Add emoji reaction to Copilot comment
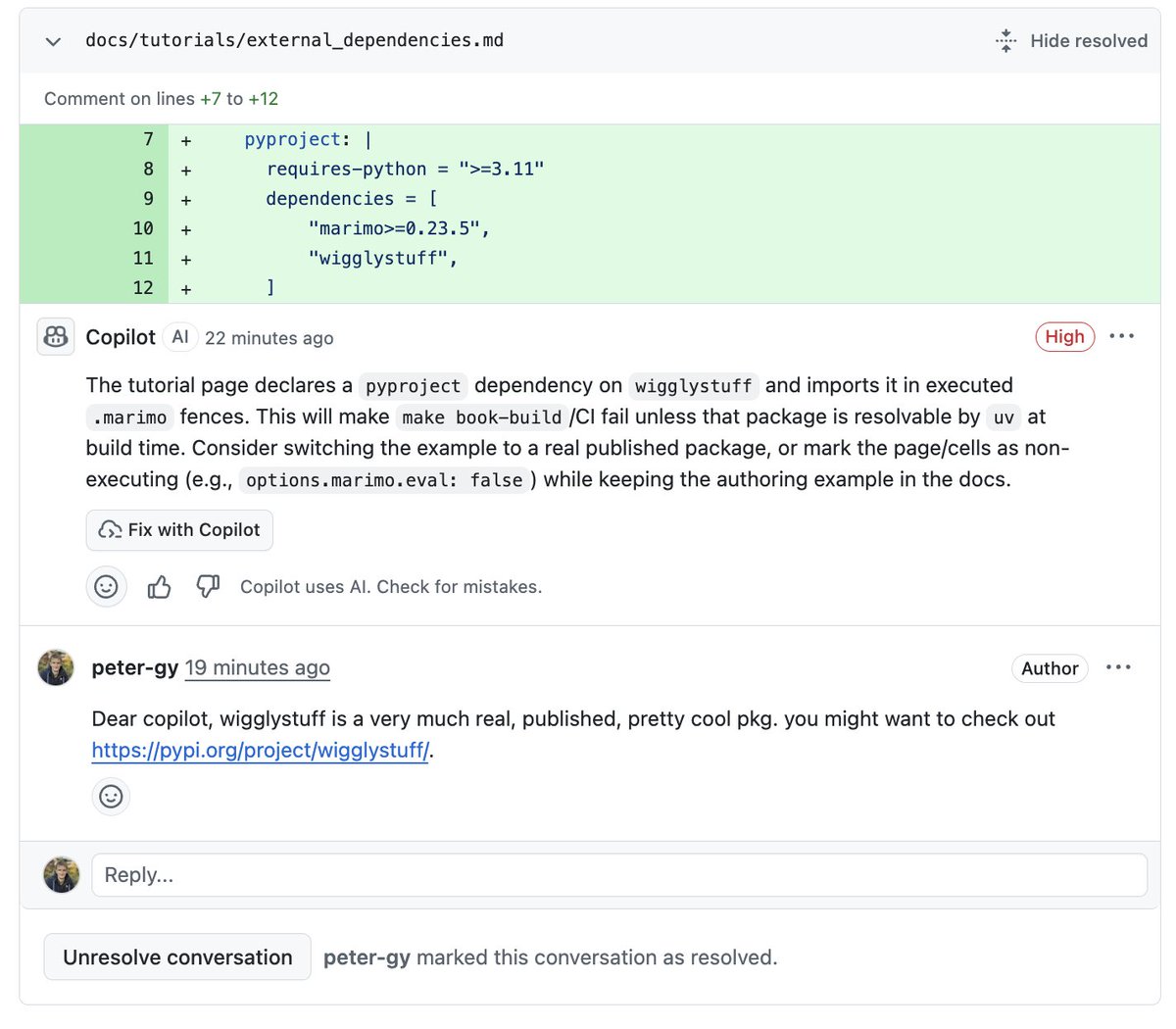The height and width of the screenshot is (1029, 1176). coord(106,587)
